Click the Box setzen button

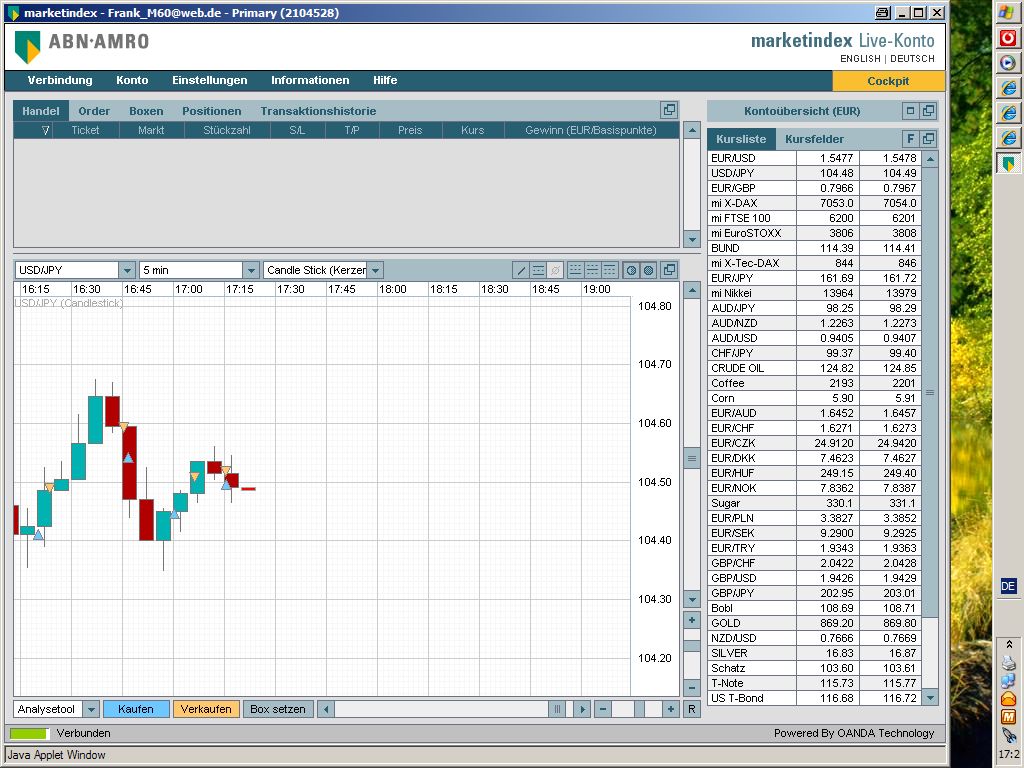tap(278, 709)
